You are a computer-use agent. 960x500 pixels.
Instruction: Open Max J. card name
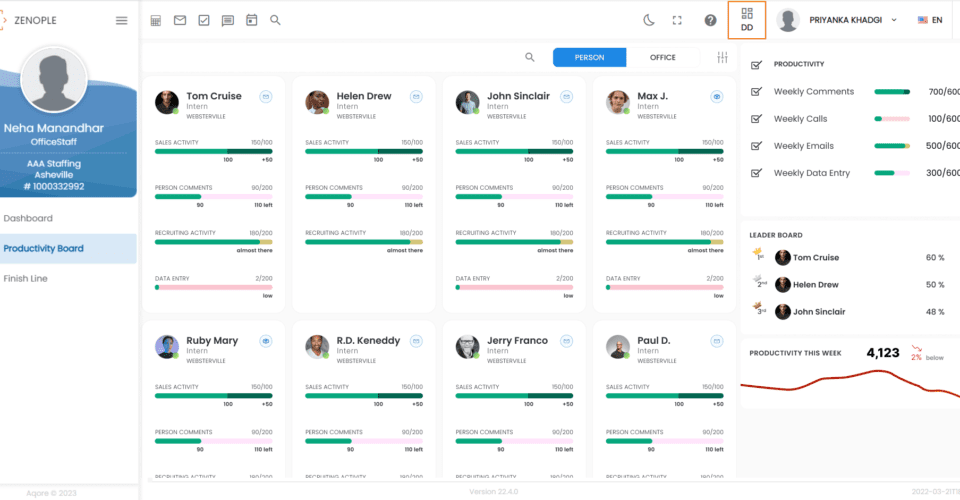(653, 96)
